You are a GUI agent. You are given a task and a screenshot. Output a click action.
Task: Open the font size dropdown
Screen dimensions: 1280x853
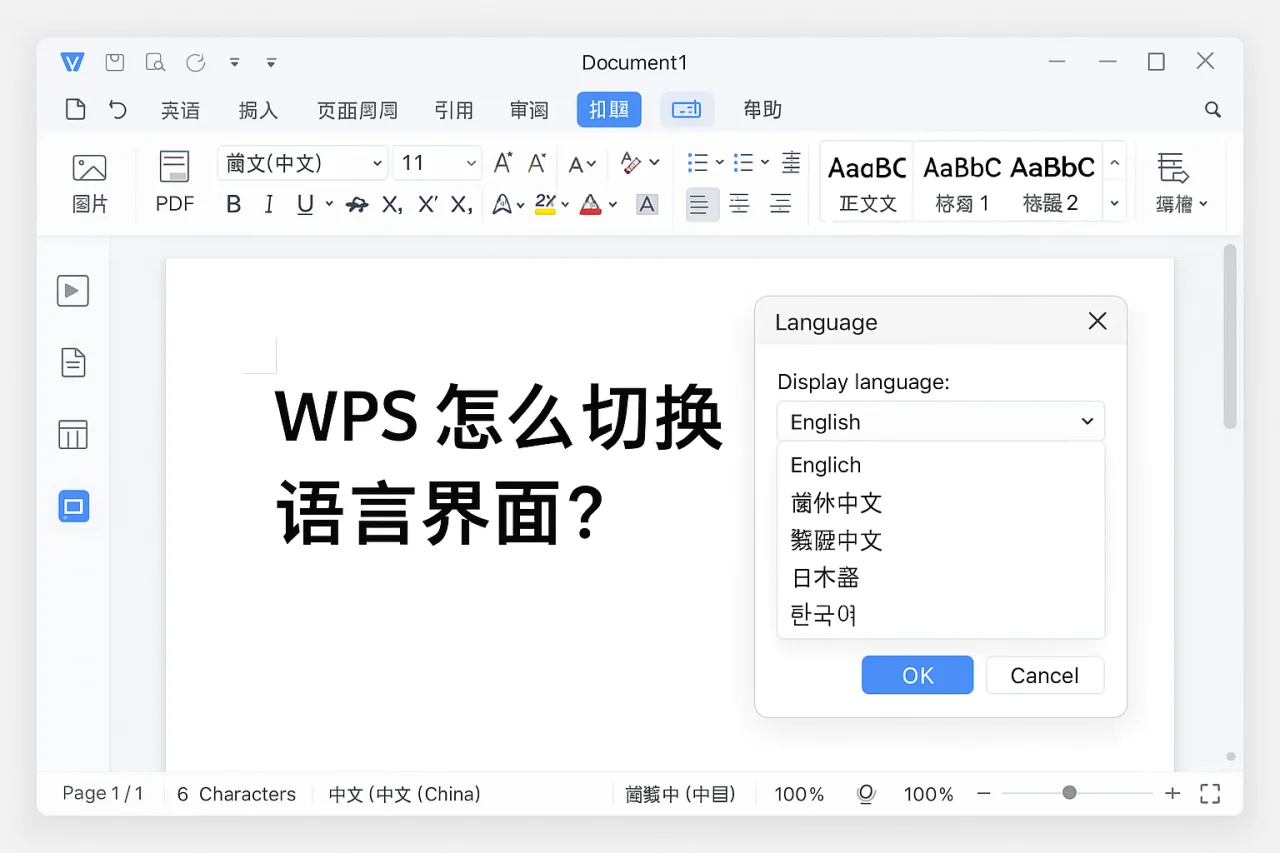[x=436, y=162]
